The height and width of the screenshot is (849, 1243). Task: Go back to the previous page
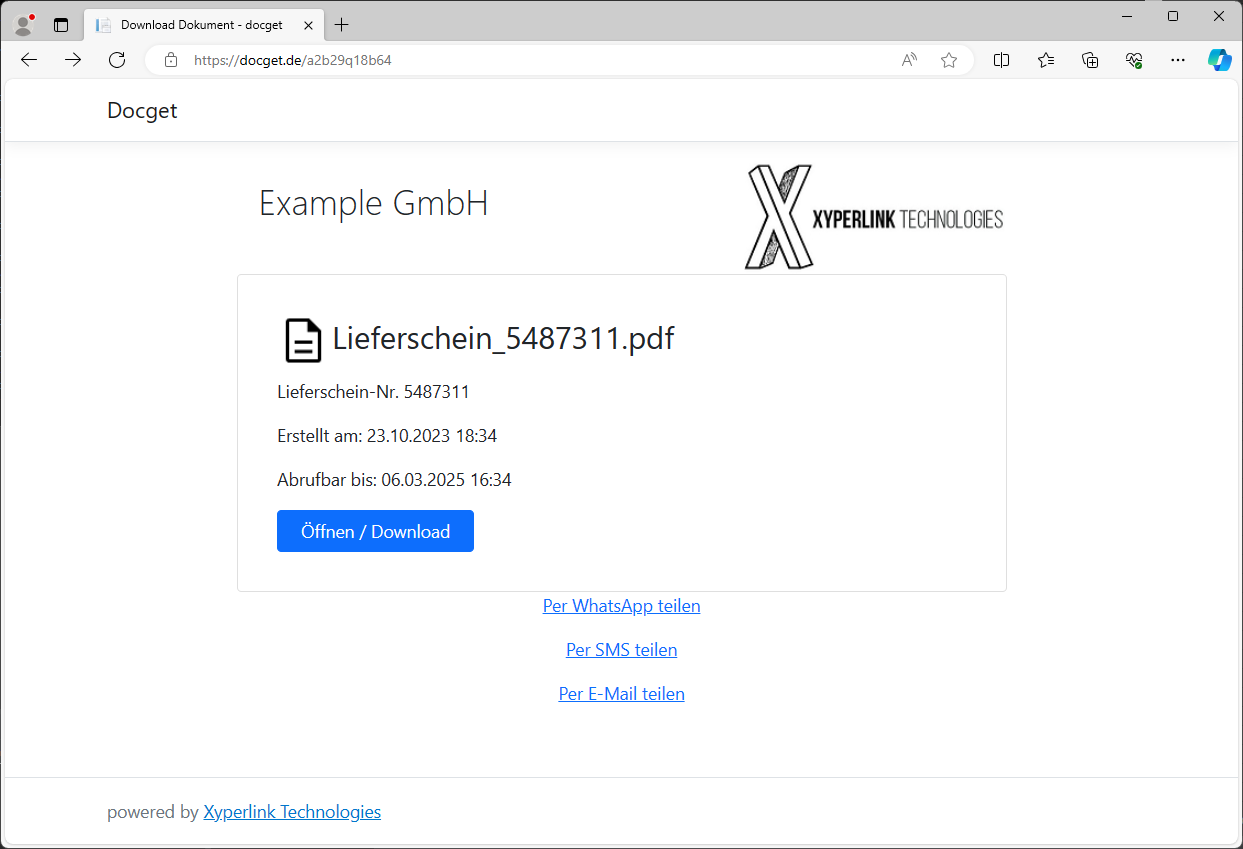29,60
